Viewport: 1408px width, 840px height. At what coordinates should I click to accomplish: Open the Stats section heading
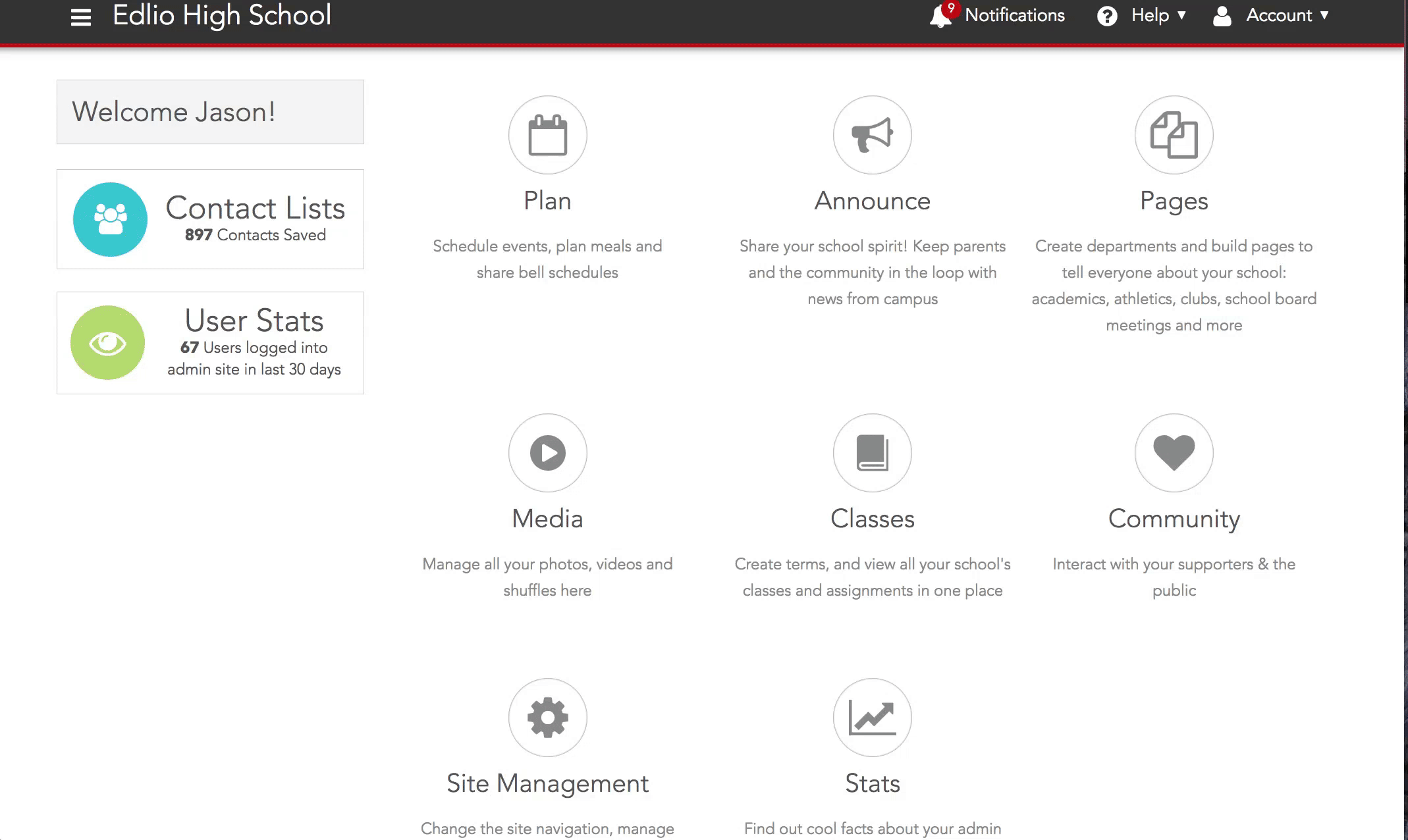[872, 783]
